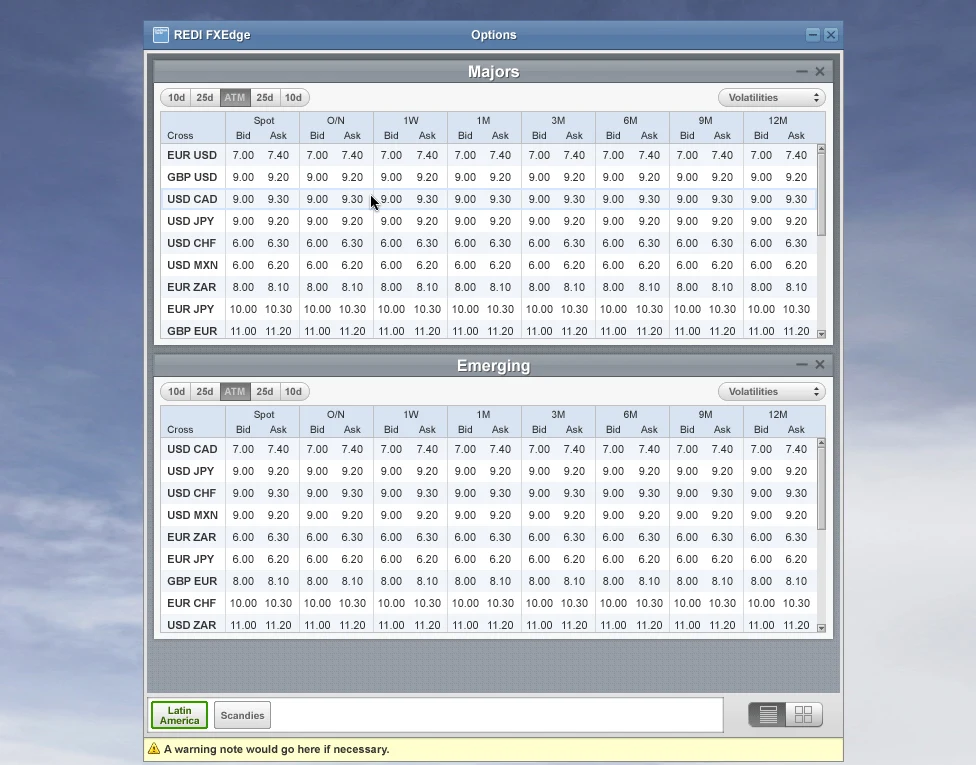Close the Majors panel
This screenshot has height=765, width=976.
click(x=820, y=72)
